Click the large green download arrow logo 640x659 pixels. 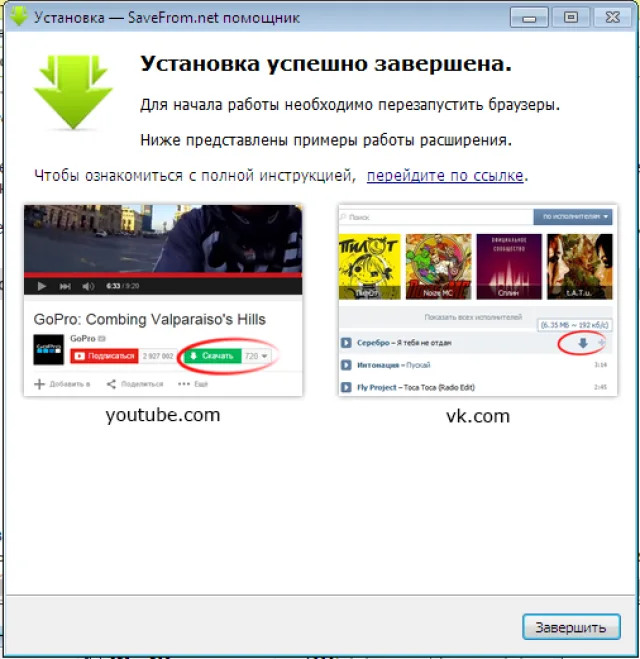[73, 92]
